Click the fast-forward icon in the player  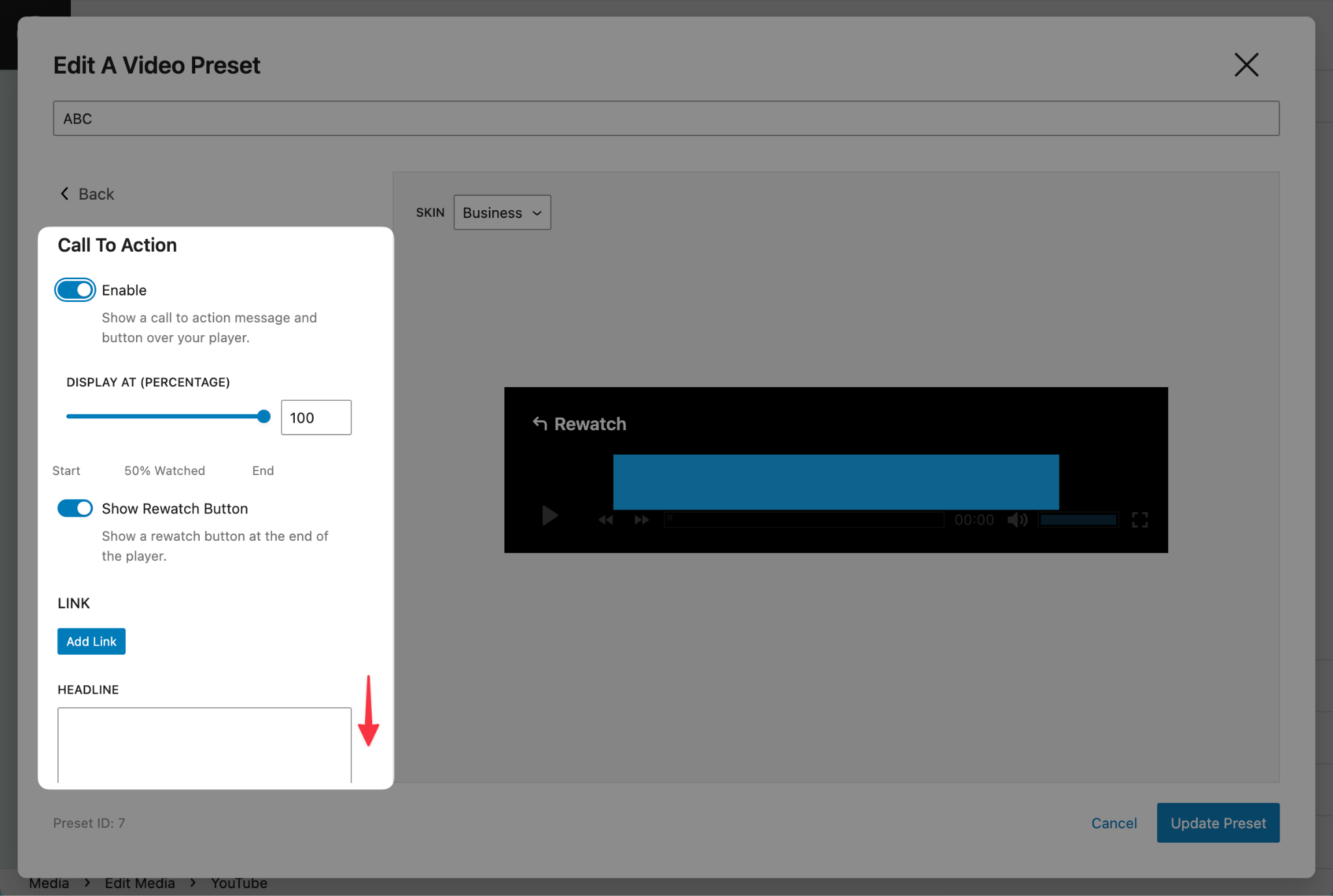[x=640, y=519]
